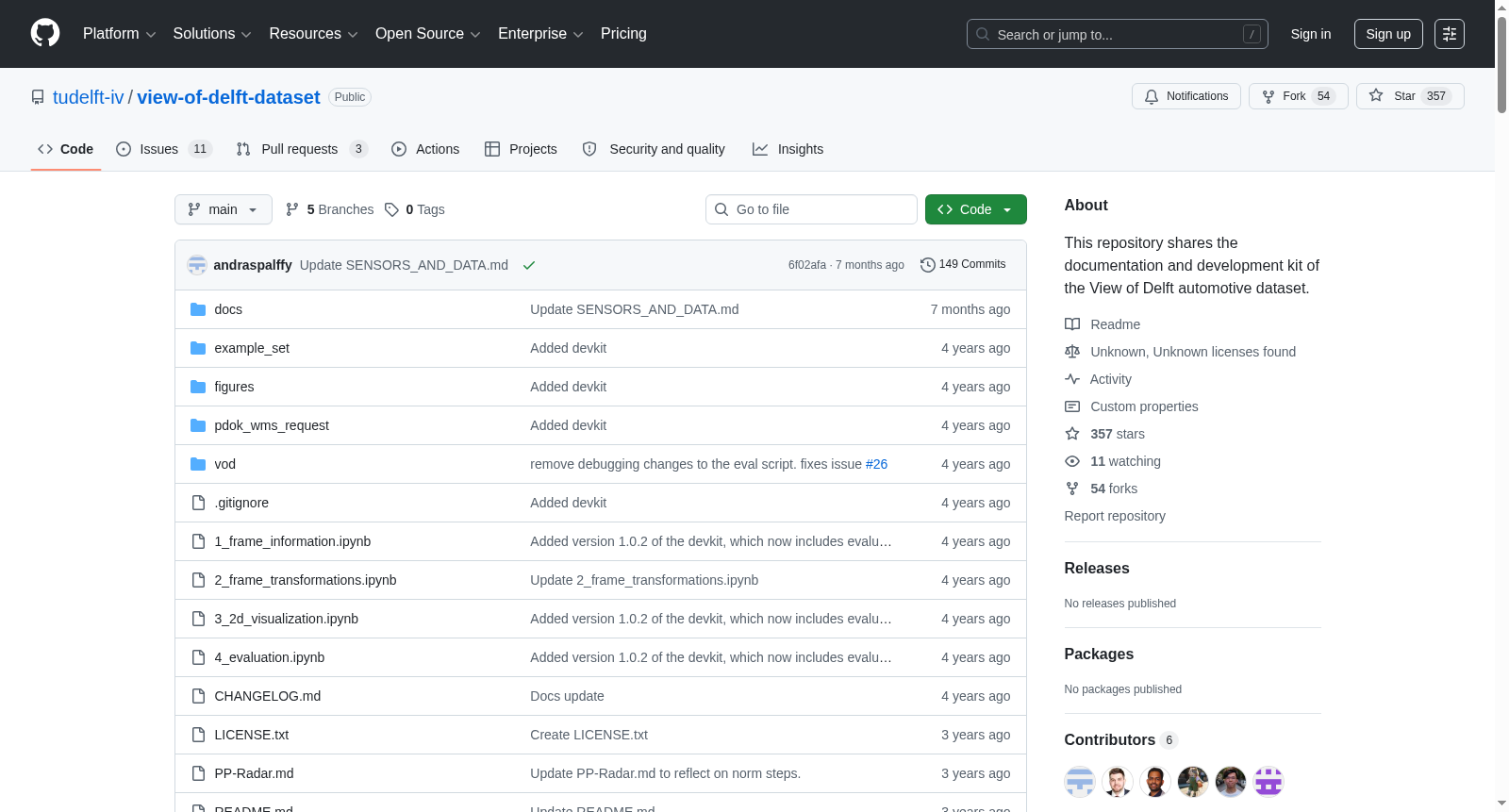This screenshot has height=812, width=1509.
Task: Switch to the Security and quality tab
Action: [x=654, y=149]
